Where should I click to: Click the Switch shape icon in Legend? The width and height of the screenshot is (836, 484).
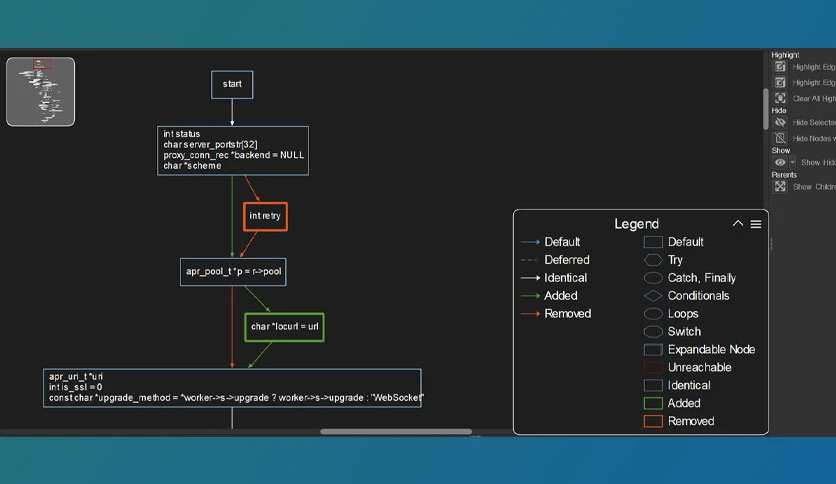(653, 332)
